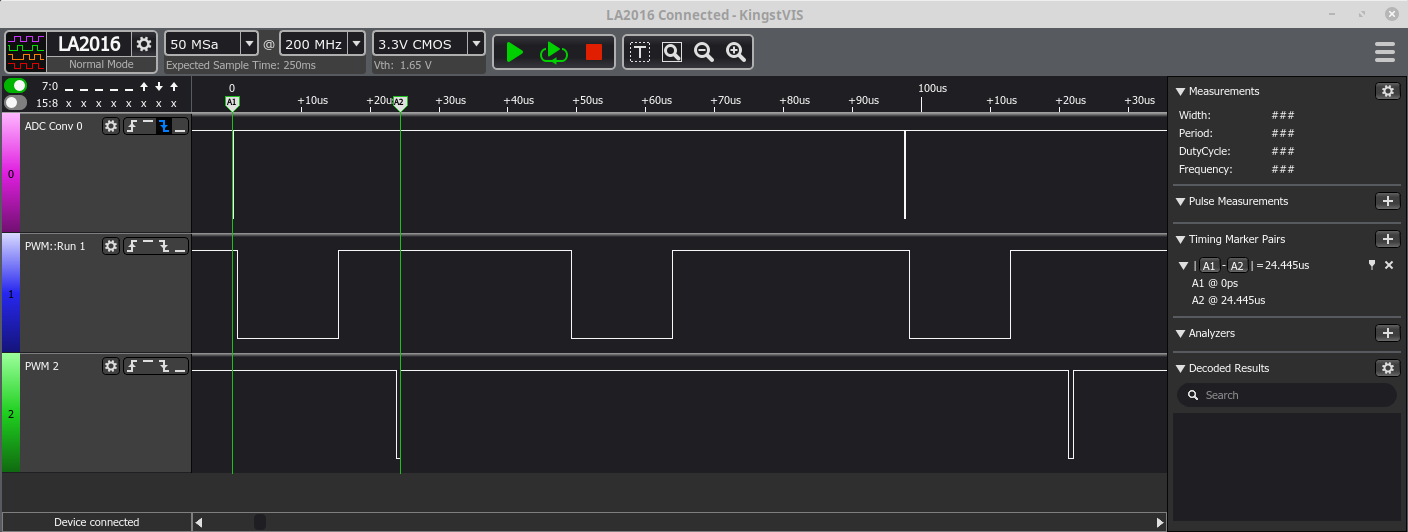The image size is (1408, 532).
Task: Enable channels 15:8 toggle switch
Action: [x=16, y=103]
